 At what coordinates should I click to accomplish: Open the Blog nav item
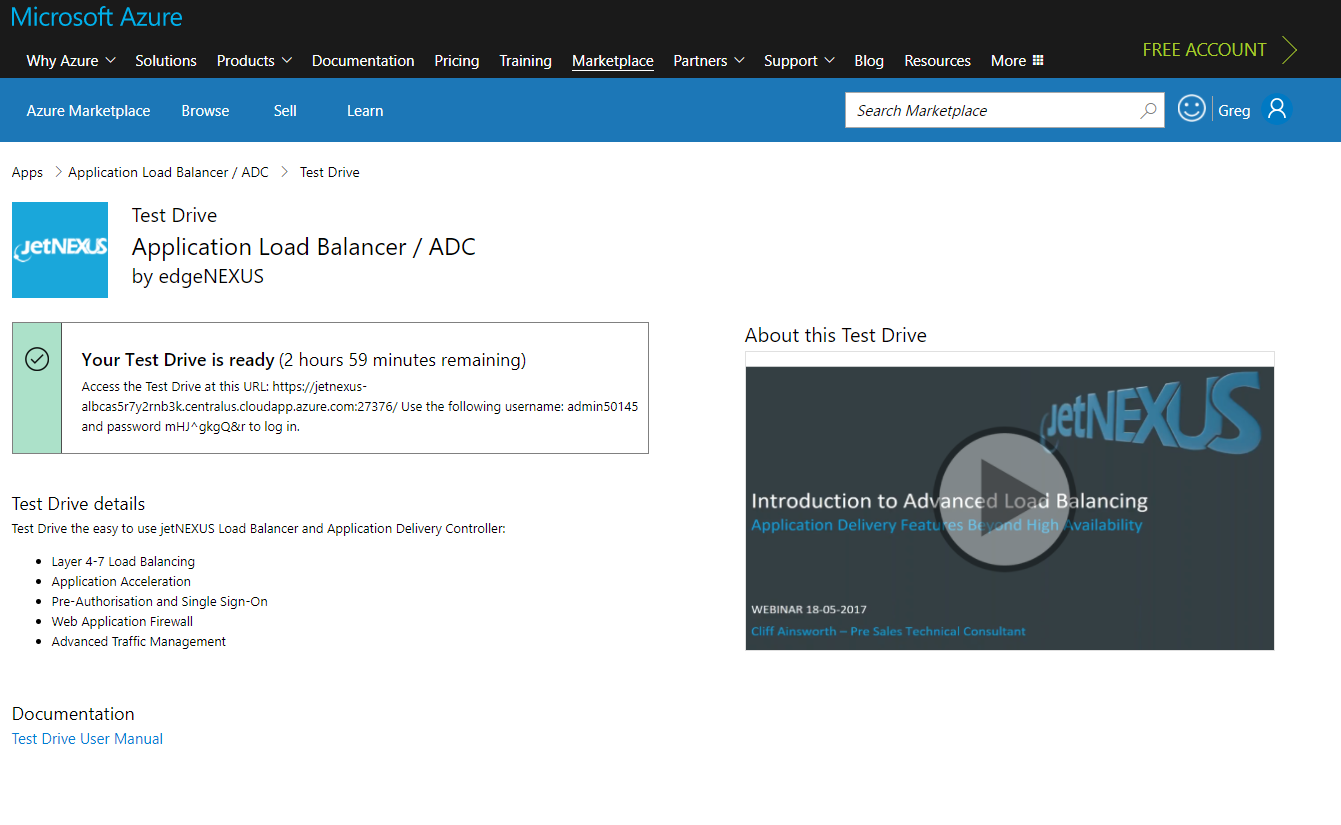pyautogui.click(x=869, y=61)
